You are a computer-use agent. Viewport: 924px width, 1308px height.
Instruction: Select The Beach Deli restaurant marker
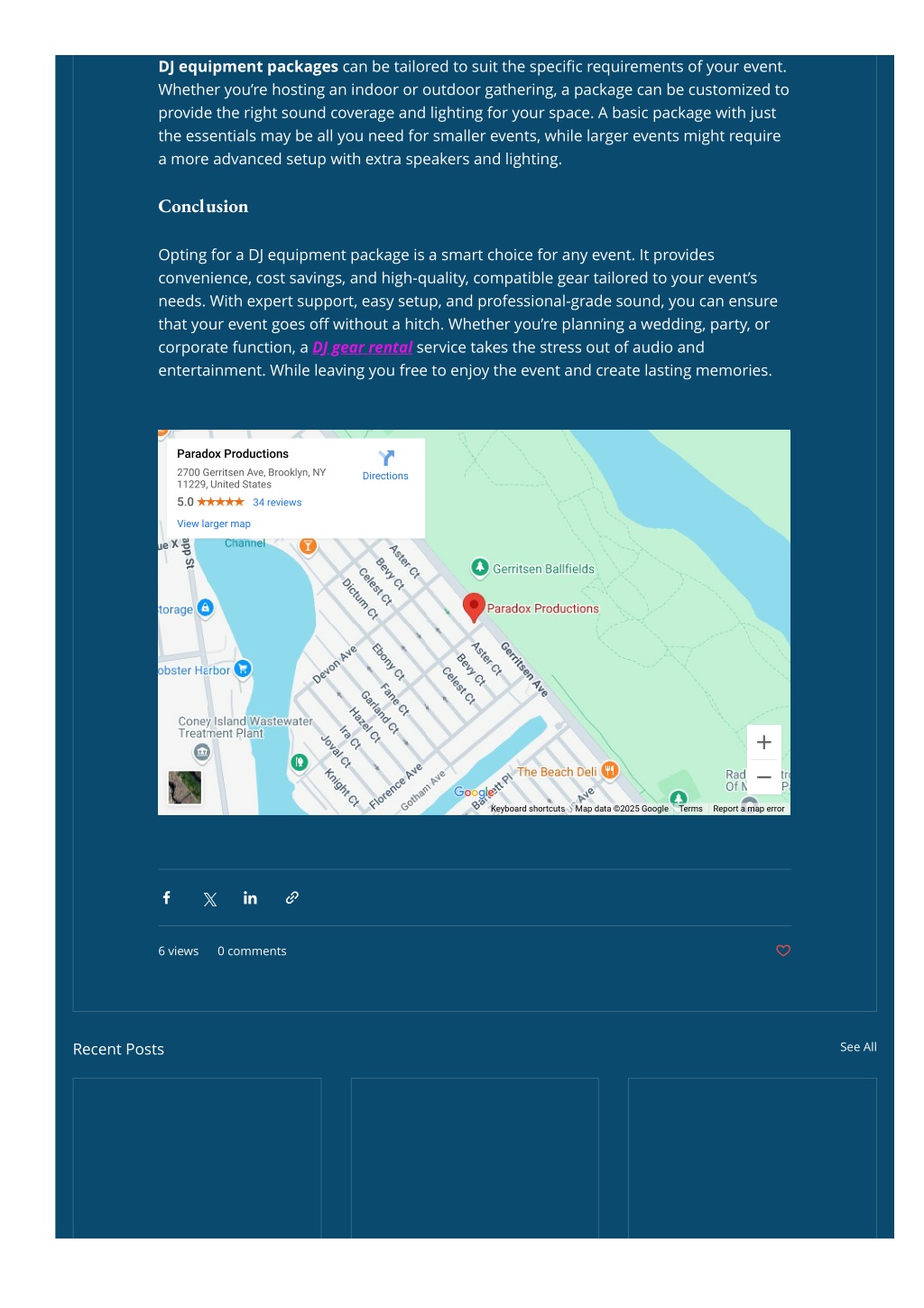610,770
